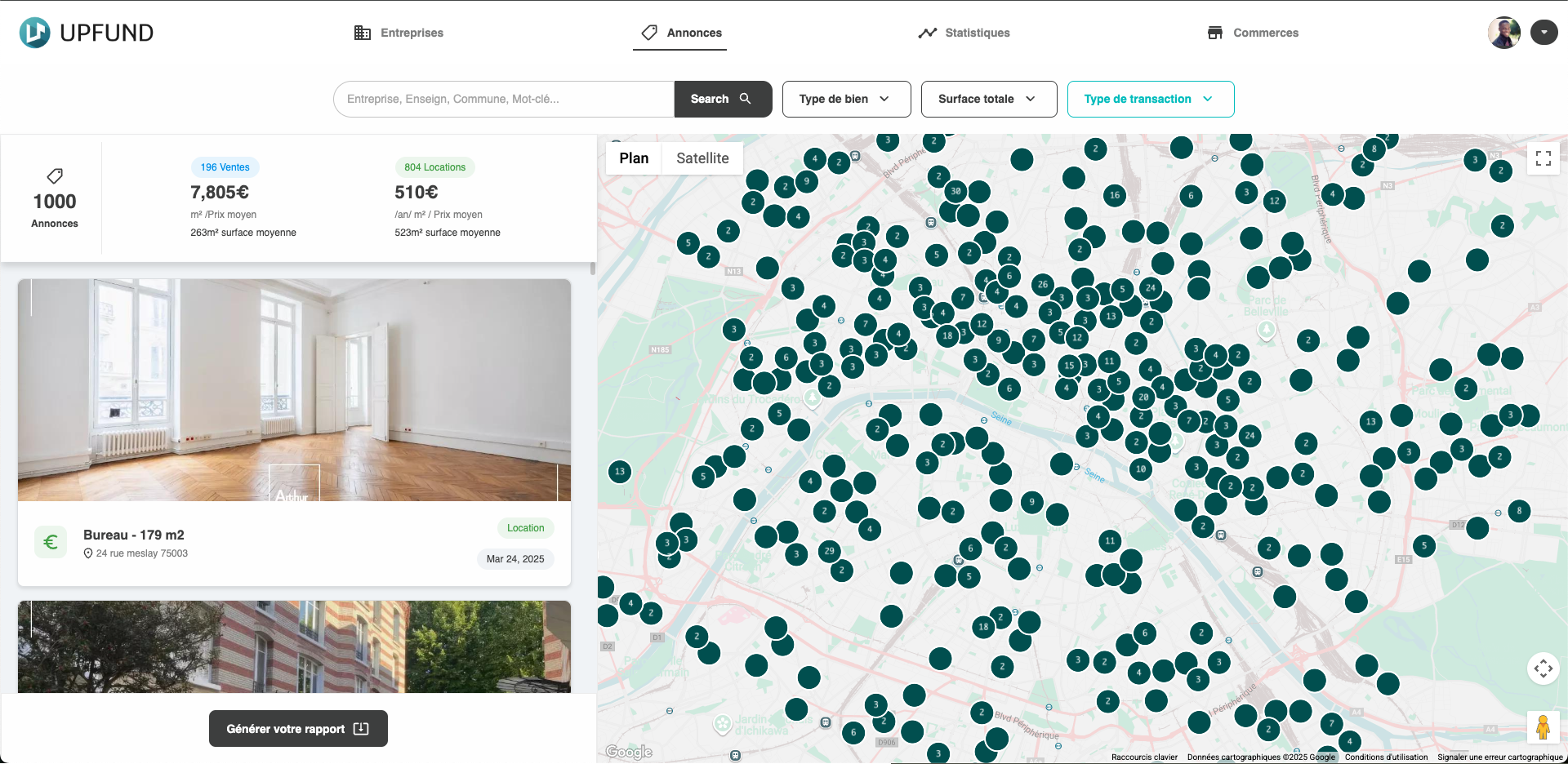1568x764 pixels.
Task: Click the map cluster marker labeled 10
Action: click(1141, 469)
